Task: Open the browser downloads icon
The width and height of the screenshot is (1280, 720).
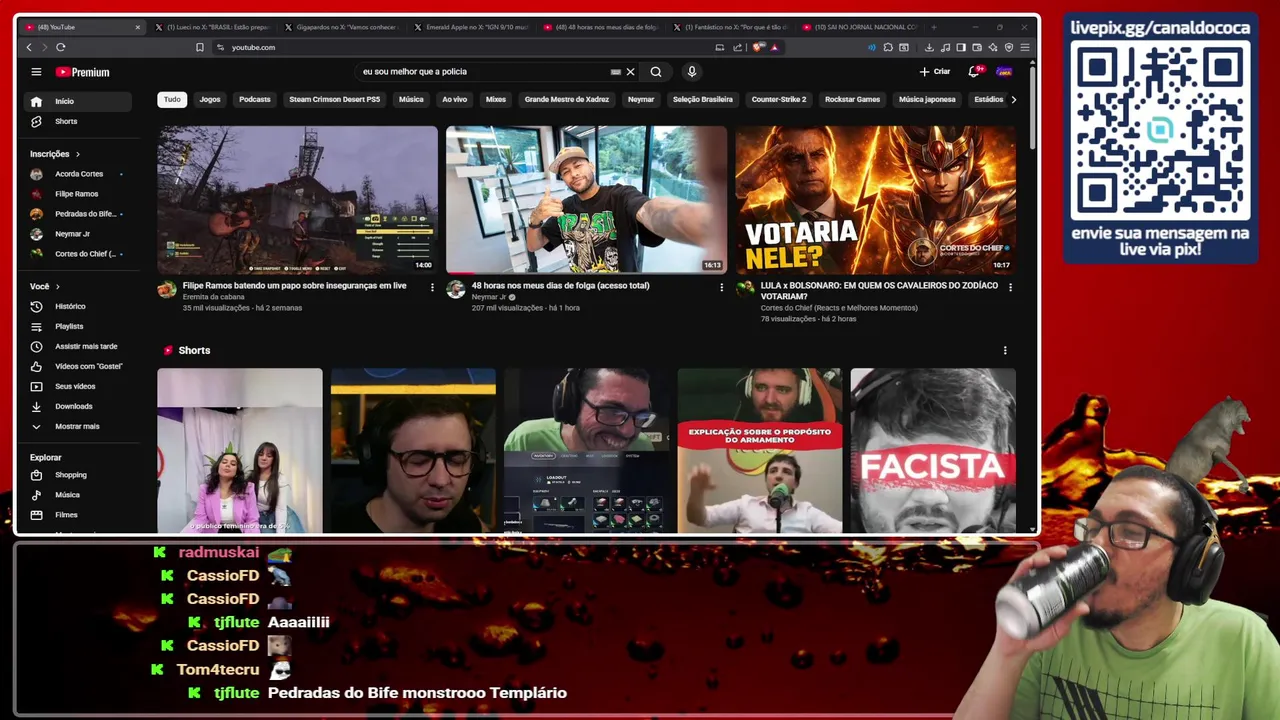Action: click(929, 47)
